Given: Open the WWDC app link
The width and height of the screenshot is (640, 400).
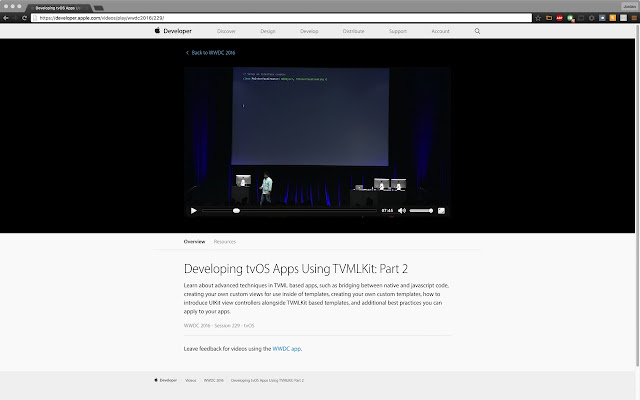Looking at the screenshot, I should point(287,349).
